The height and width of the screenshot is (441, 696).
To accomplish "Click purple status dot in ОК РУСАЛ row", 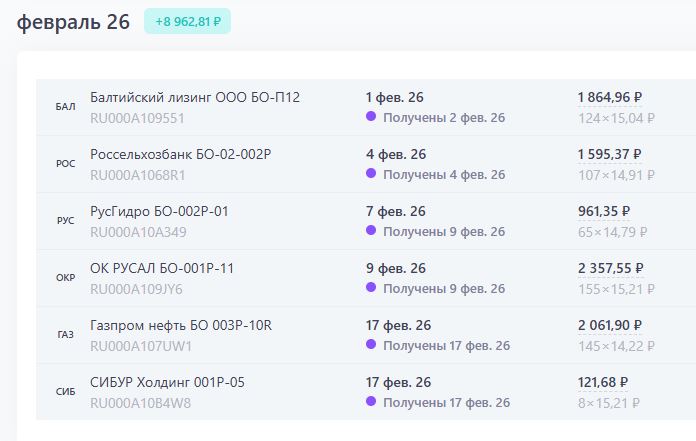I will point(371,287).
